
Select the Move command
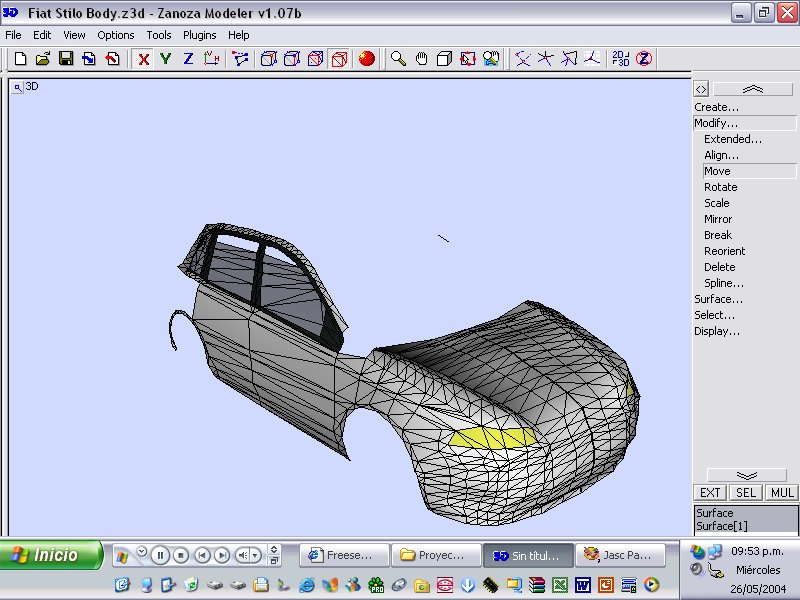click(749, 171)
